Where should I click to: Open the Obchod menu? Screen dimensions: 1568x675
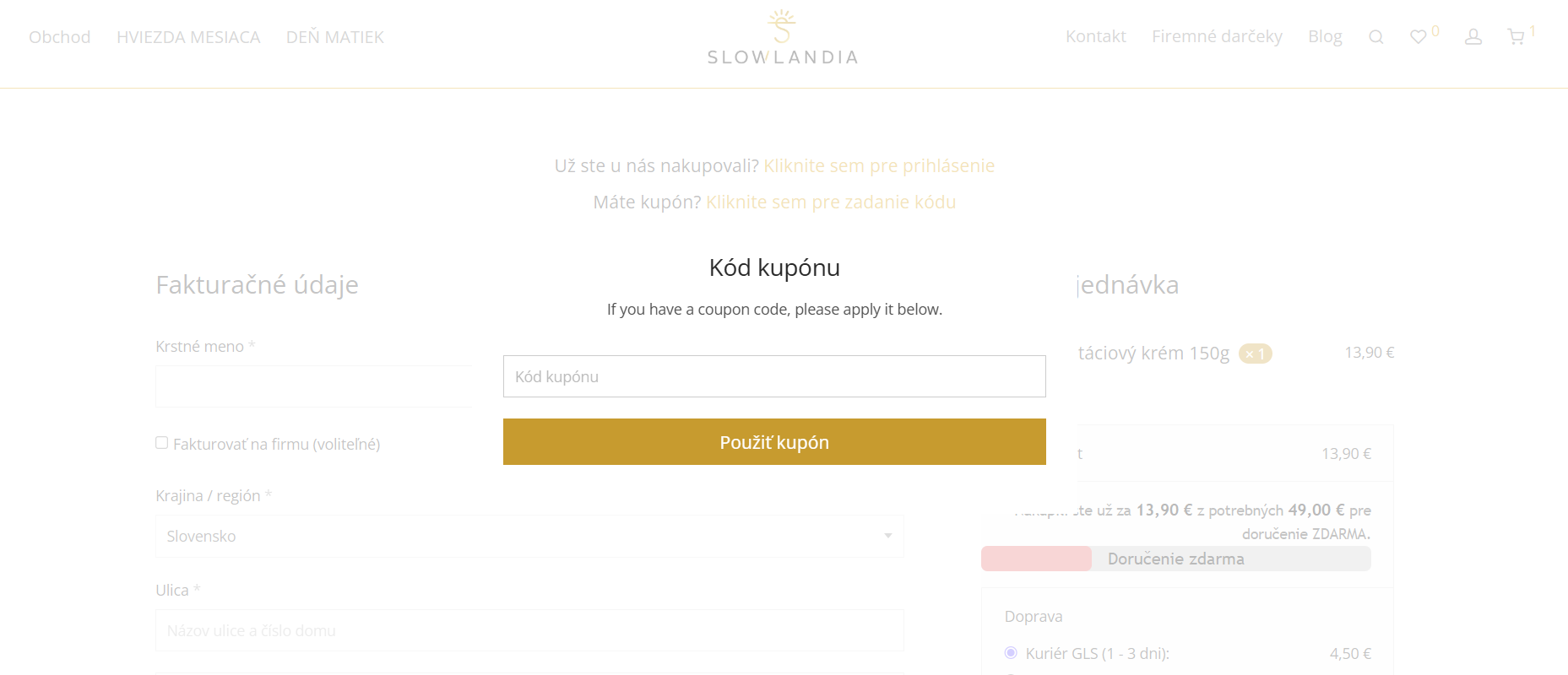coord(59,37)
